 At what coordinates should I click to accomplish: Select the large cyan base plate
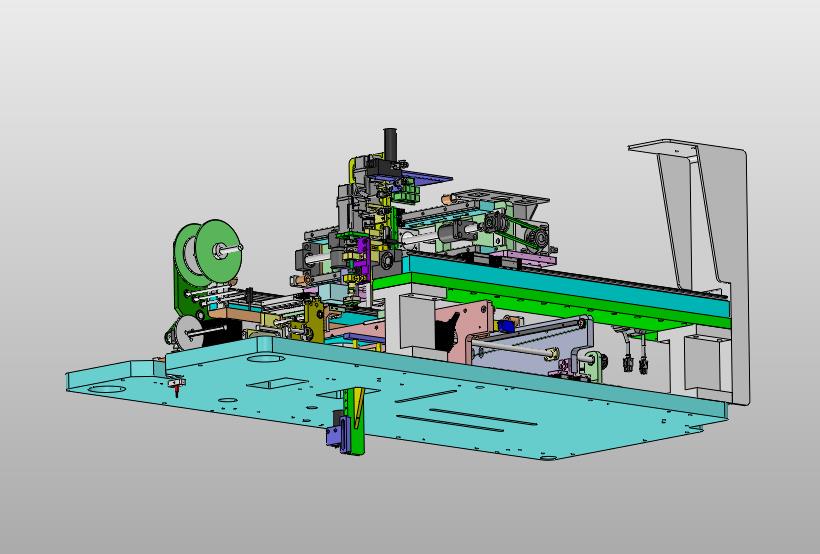coord(396,398)
